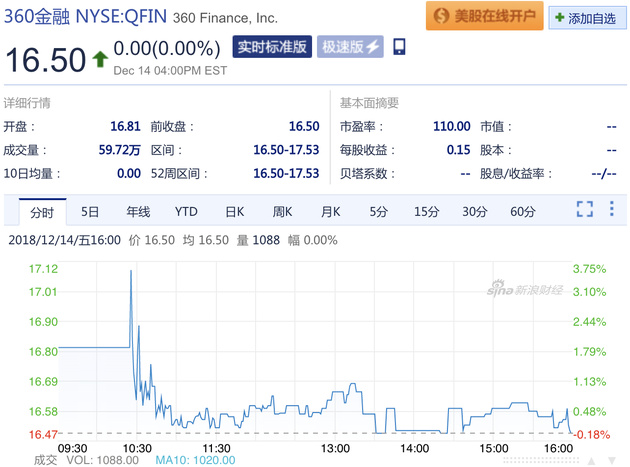The width and height of the screenshot is (630, 467).
Task: Click the 10日均量 value 0.00
Action: coord(129,174)
